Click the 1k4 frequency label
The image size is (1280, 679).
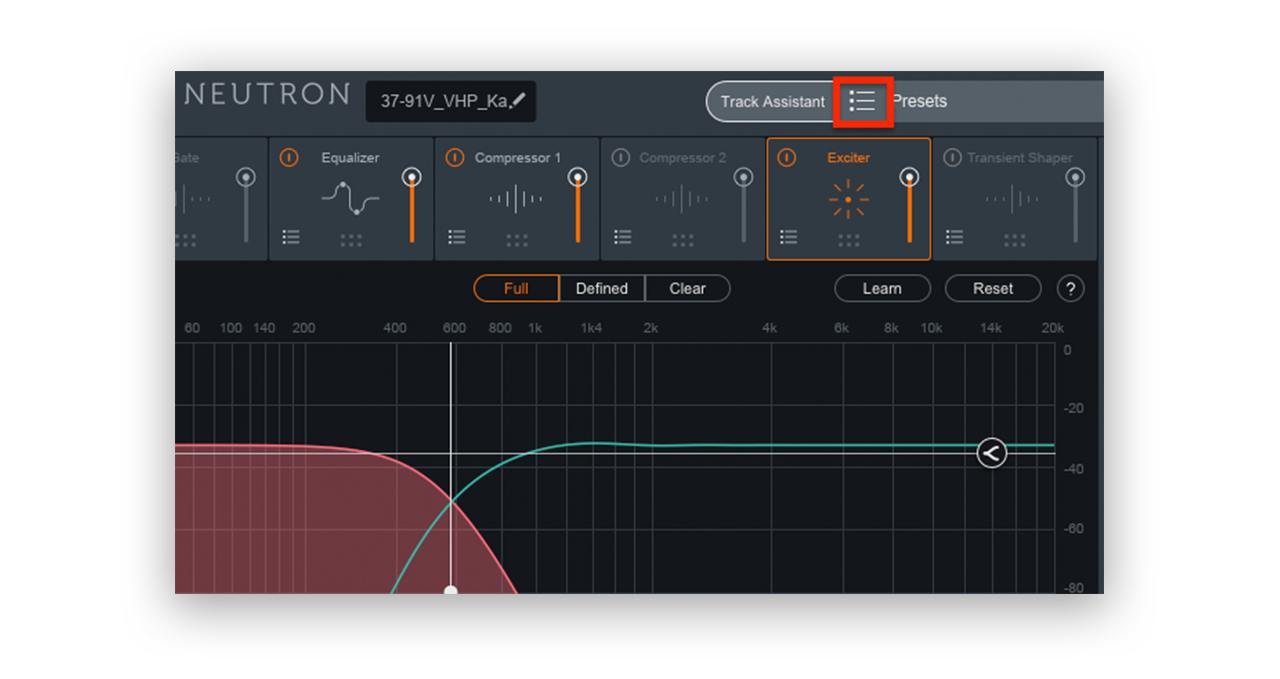coord(591,328)
